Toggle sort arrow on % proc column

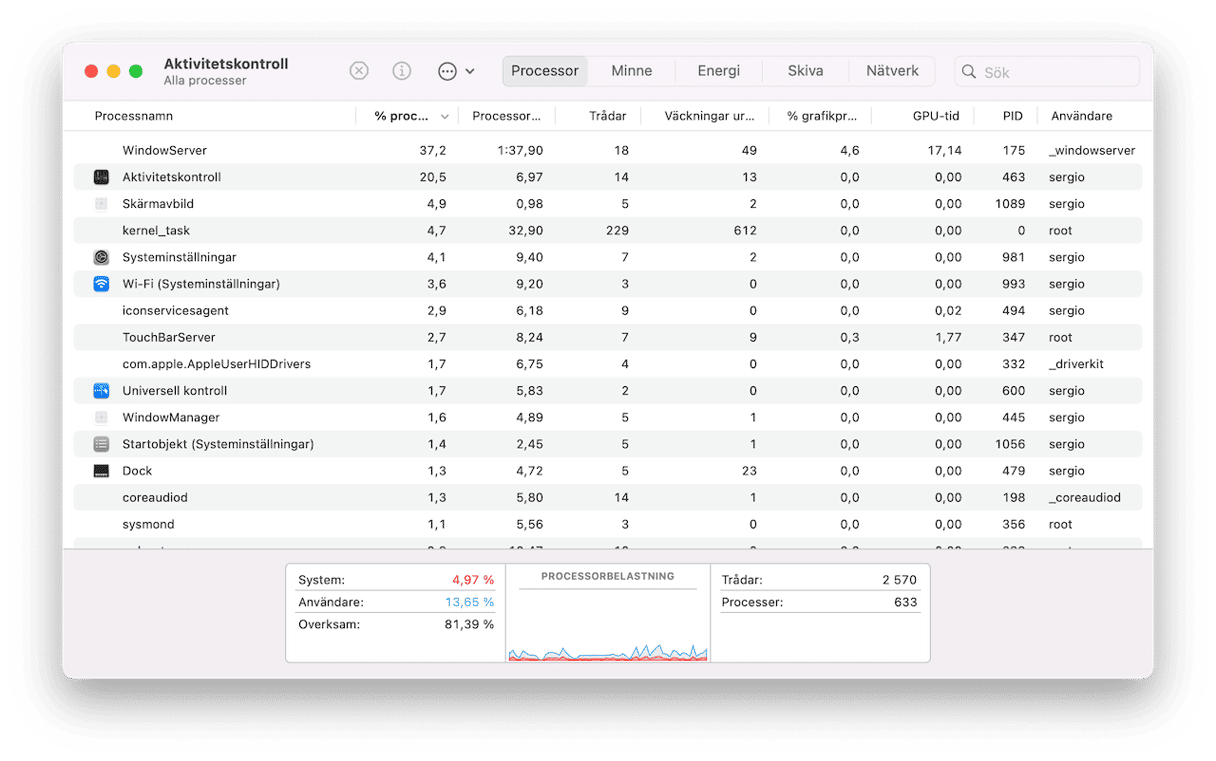[444, 117]
